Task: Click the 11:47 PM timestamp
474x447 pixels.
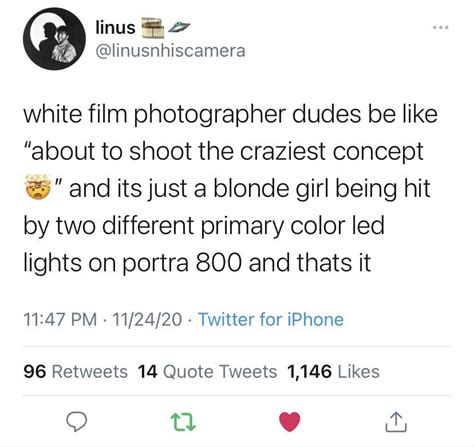Action: point(60,319)
